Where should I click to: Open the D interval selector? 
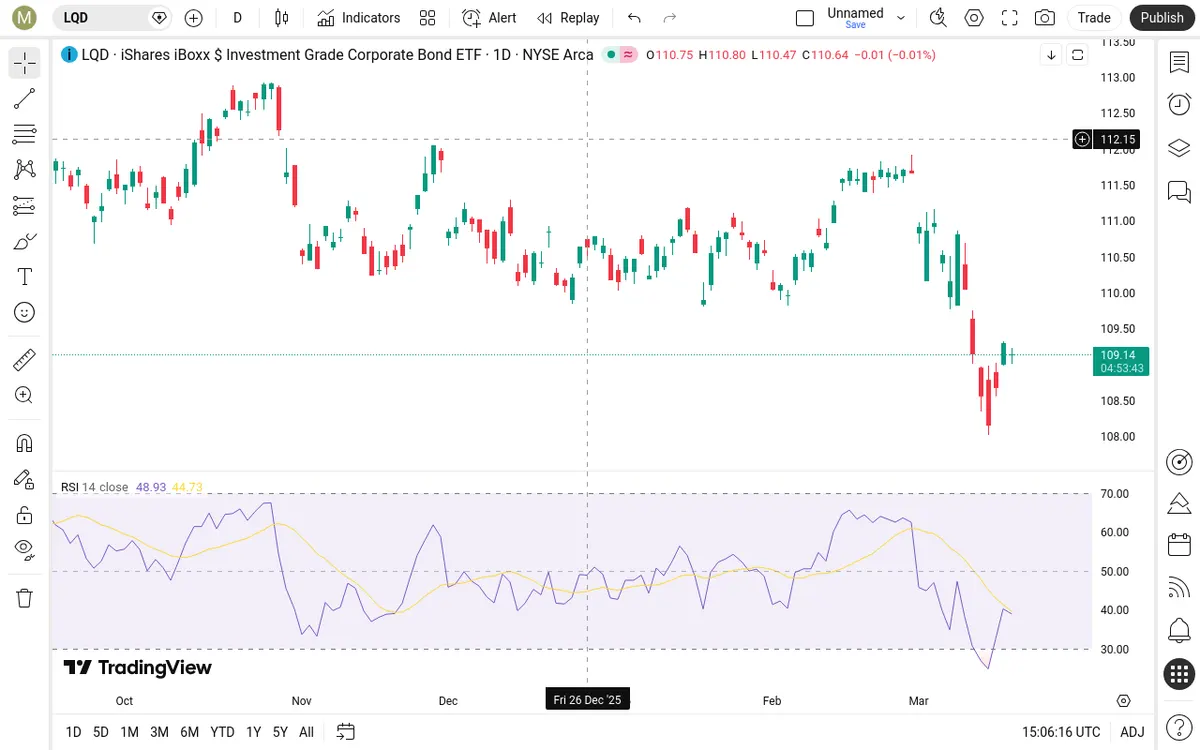point(237,17)
